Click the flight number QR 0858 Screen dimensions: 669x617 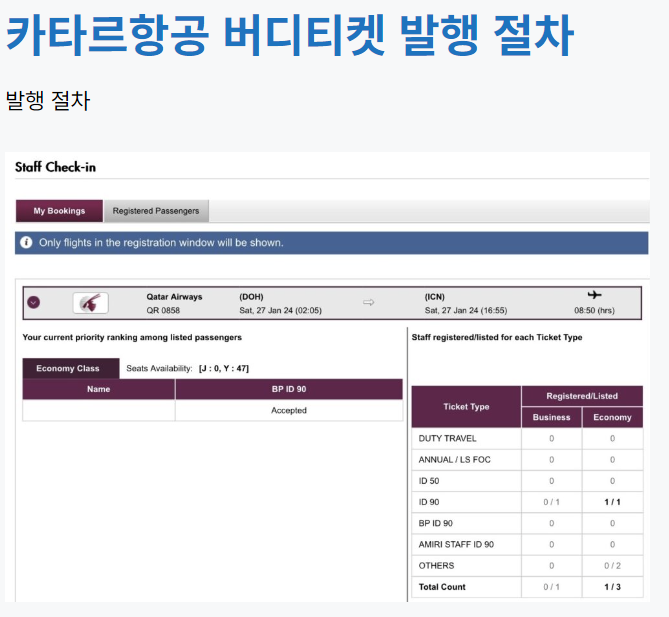tap(163, 311)
